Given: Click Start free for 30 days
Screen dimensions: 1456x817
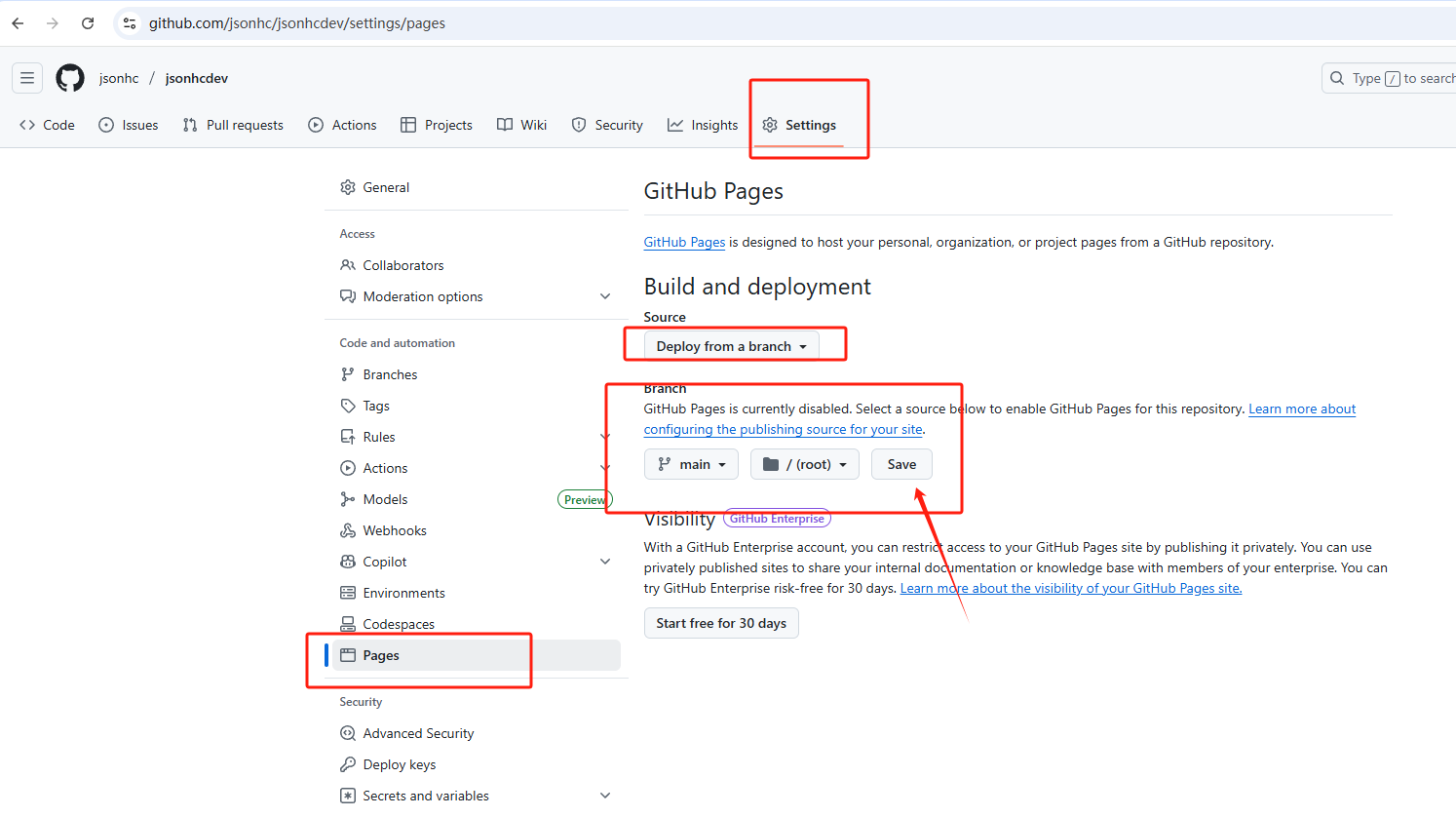Looking at the screenshot, I should pos(721,623).
